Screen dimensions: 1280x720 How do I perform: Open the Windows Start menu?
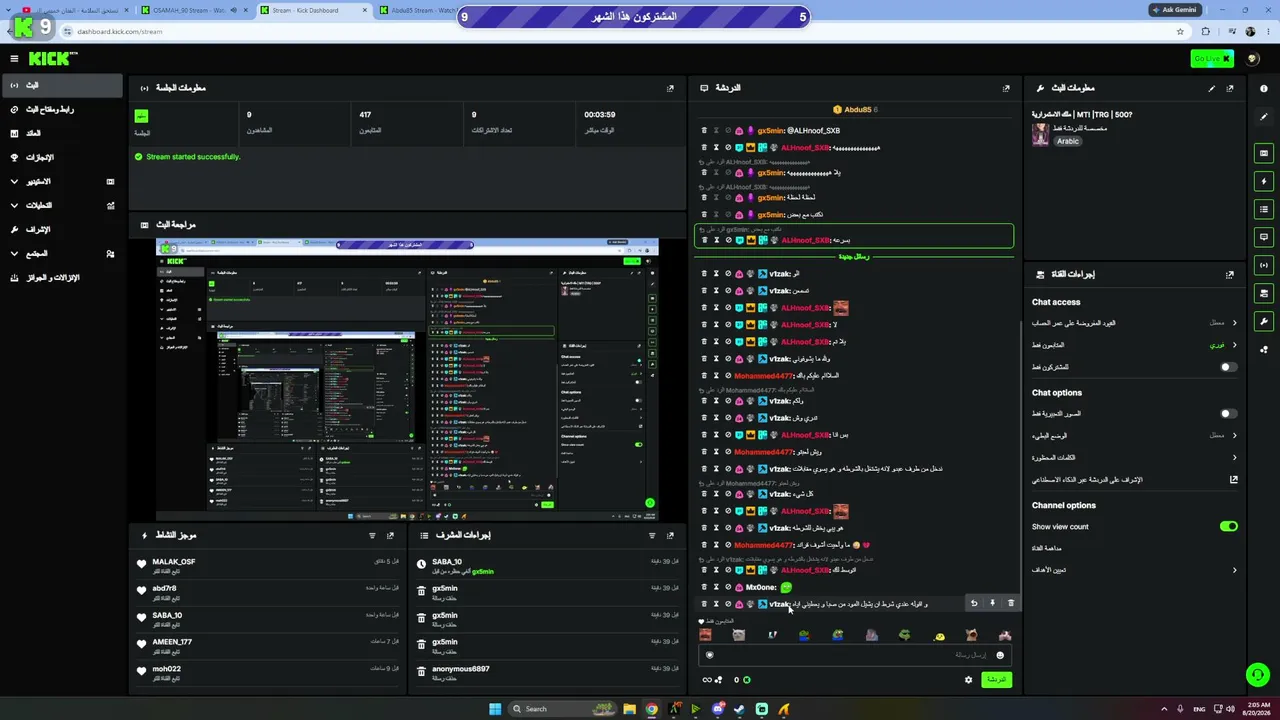pyautogui.click(x=494, y=709)
